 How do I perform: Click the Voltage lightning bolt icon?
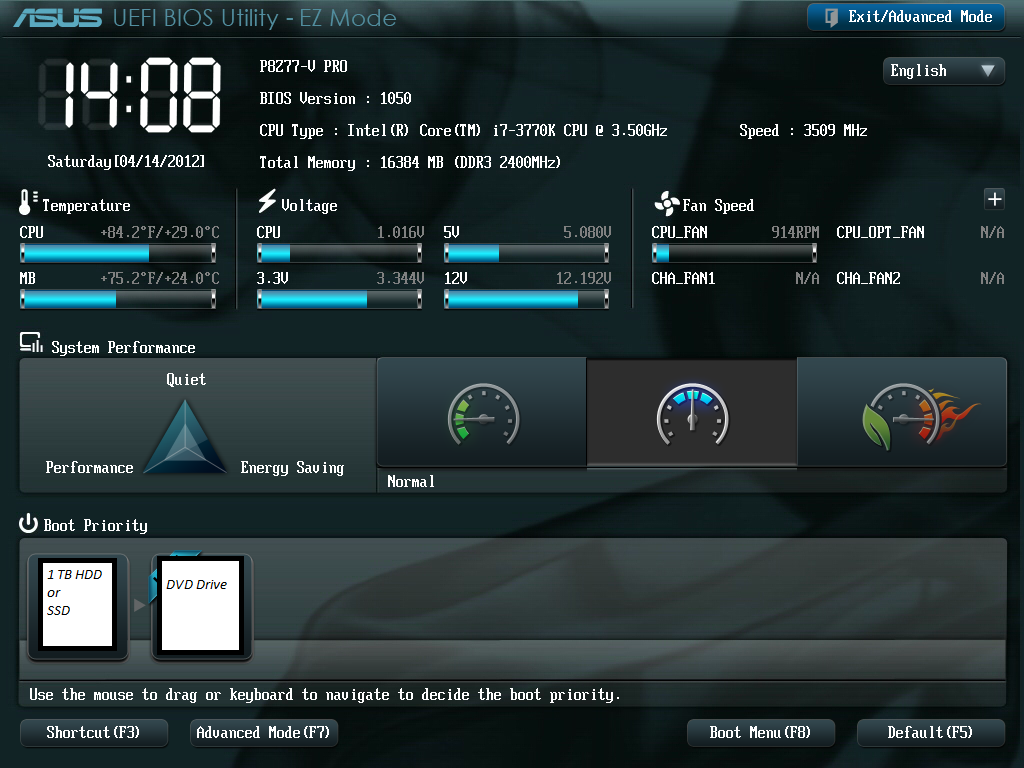click(x=266, y=201)
